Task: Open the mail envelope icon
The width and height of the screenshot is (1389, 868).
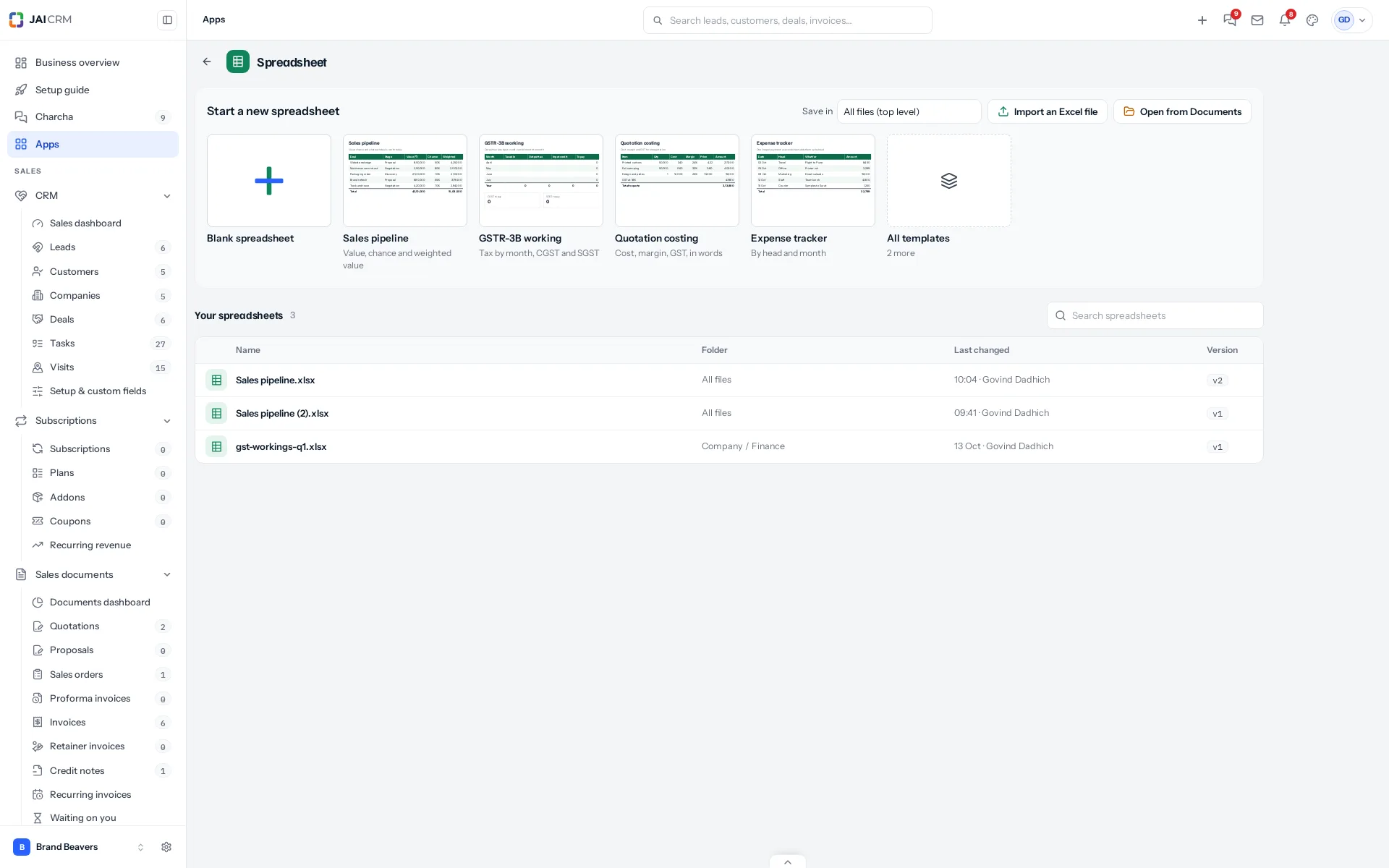Action: (x=1257, y=20)
